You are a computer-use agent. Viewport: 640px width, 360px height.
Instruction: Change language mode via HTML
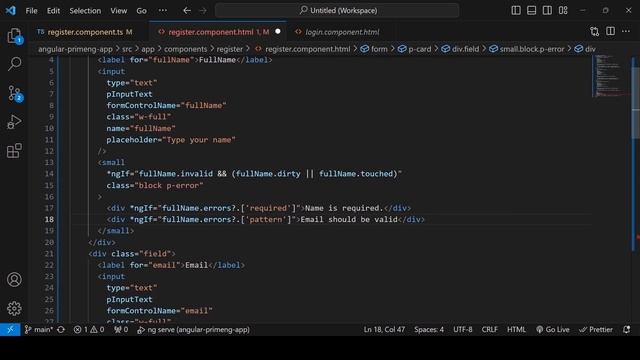coord(516,329)
